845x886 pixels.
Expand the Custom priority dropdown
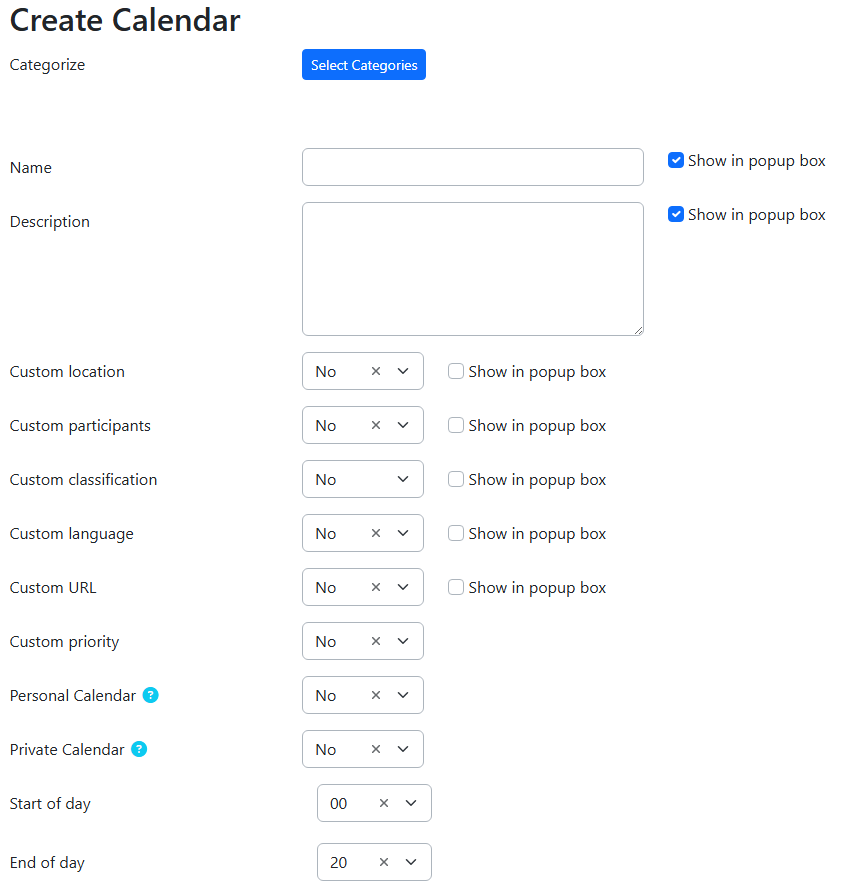coord(403,641)
